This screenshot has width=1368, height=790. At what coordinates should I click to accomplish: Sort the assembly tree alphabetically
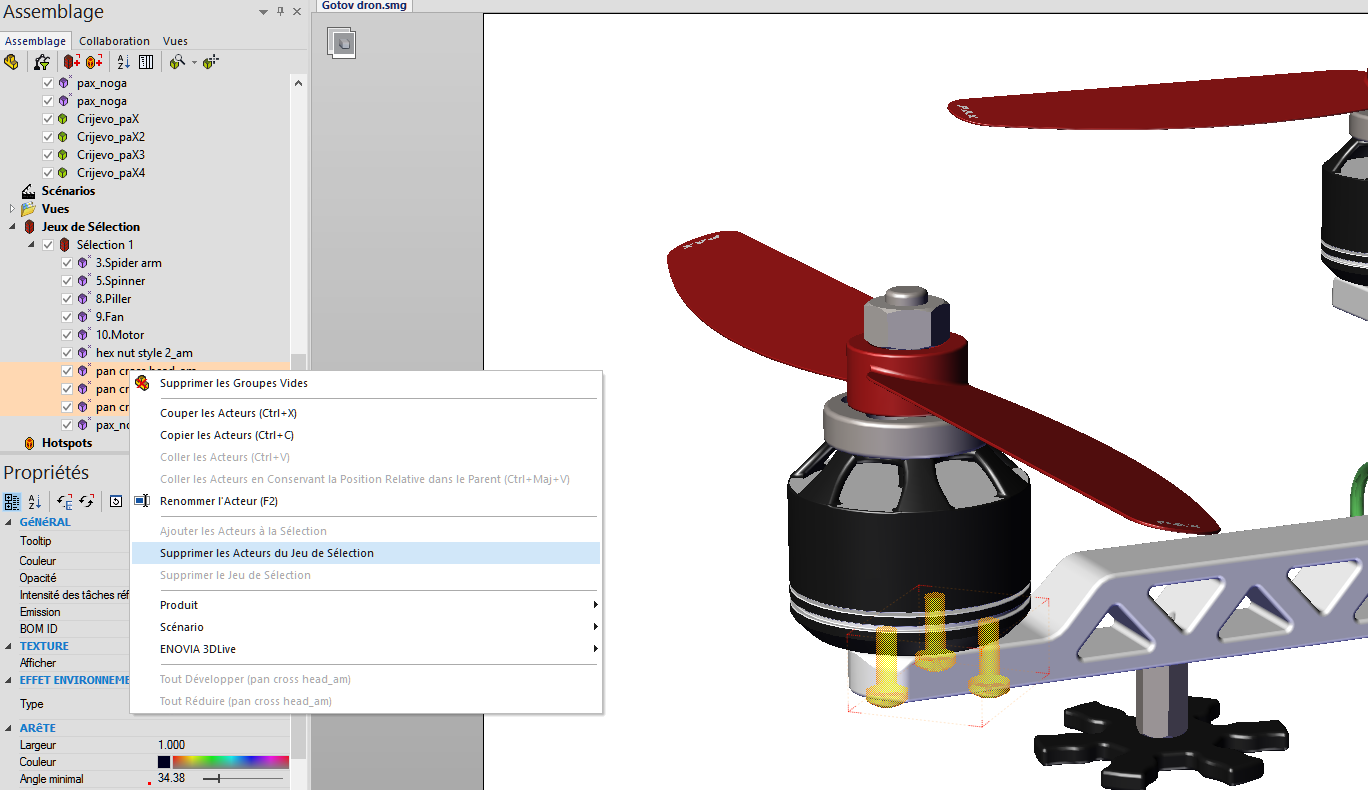pyautogui.click(x=124, y=62)
